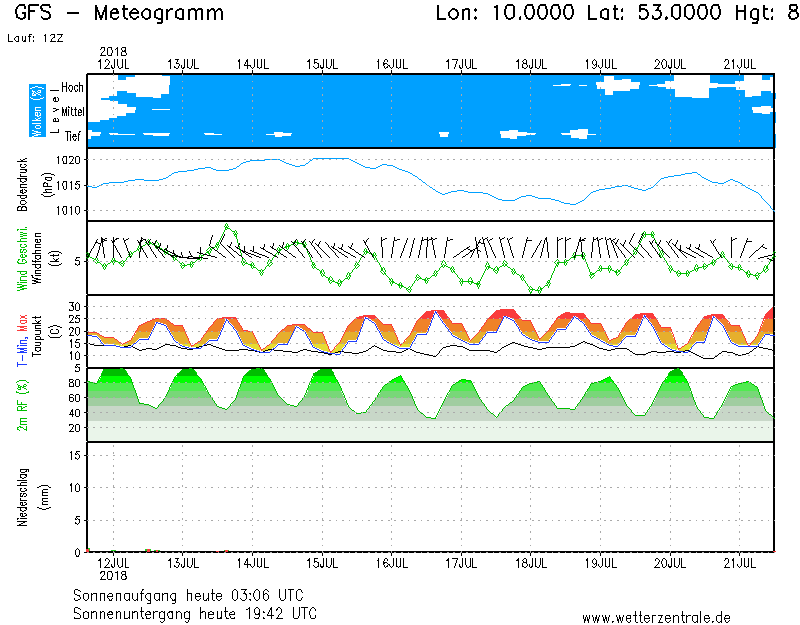Click the www.wetterzentrale.de website link
800x625 pixels.
[x=656, y=617]
